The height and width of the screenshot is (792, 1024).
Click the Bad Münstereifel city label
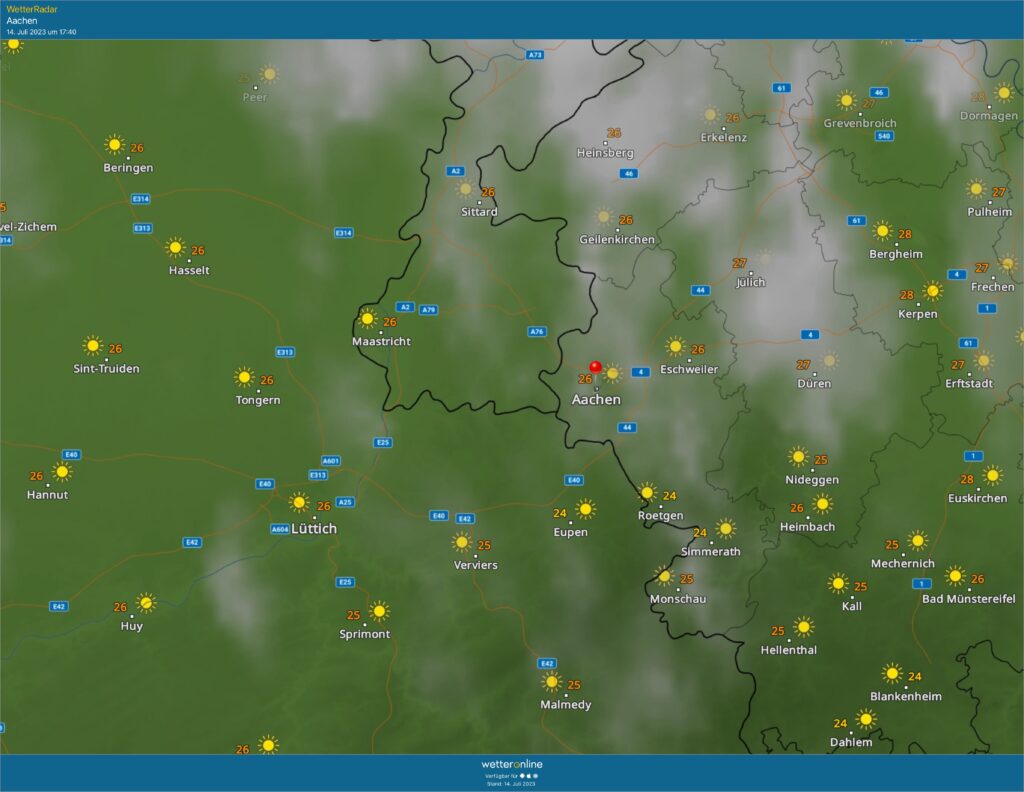tap(968, 599)
